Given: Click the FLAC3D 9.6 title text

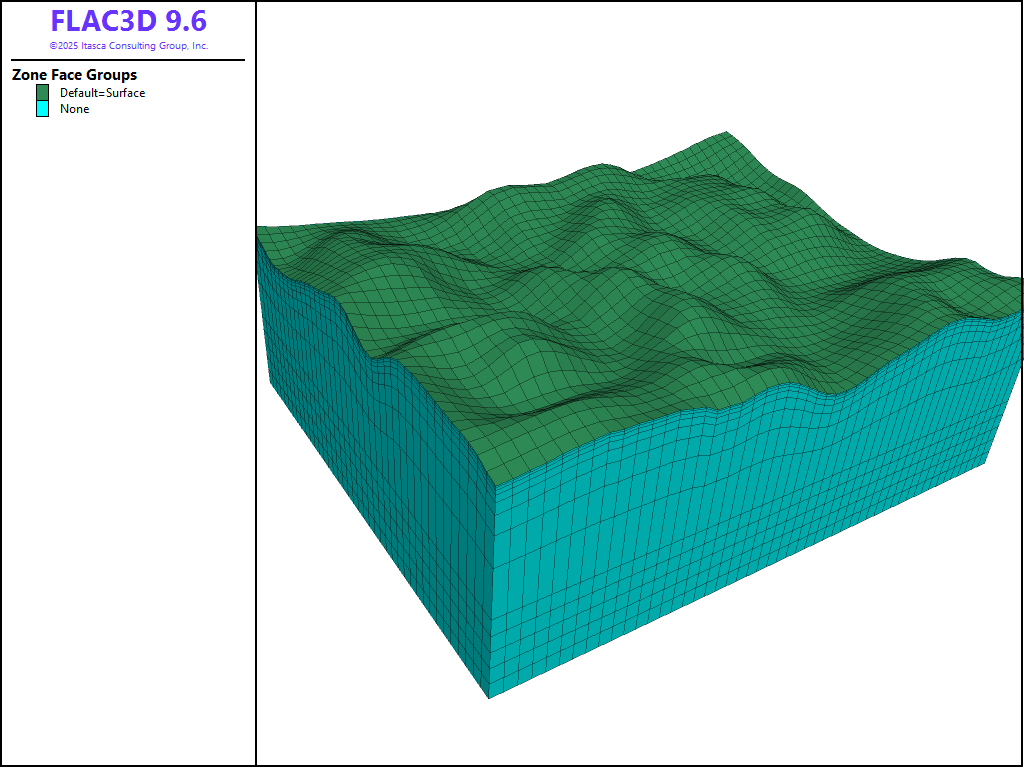Looking at the screenshot, I should tap(128, 21).
